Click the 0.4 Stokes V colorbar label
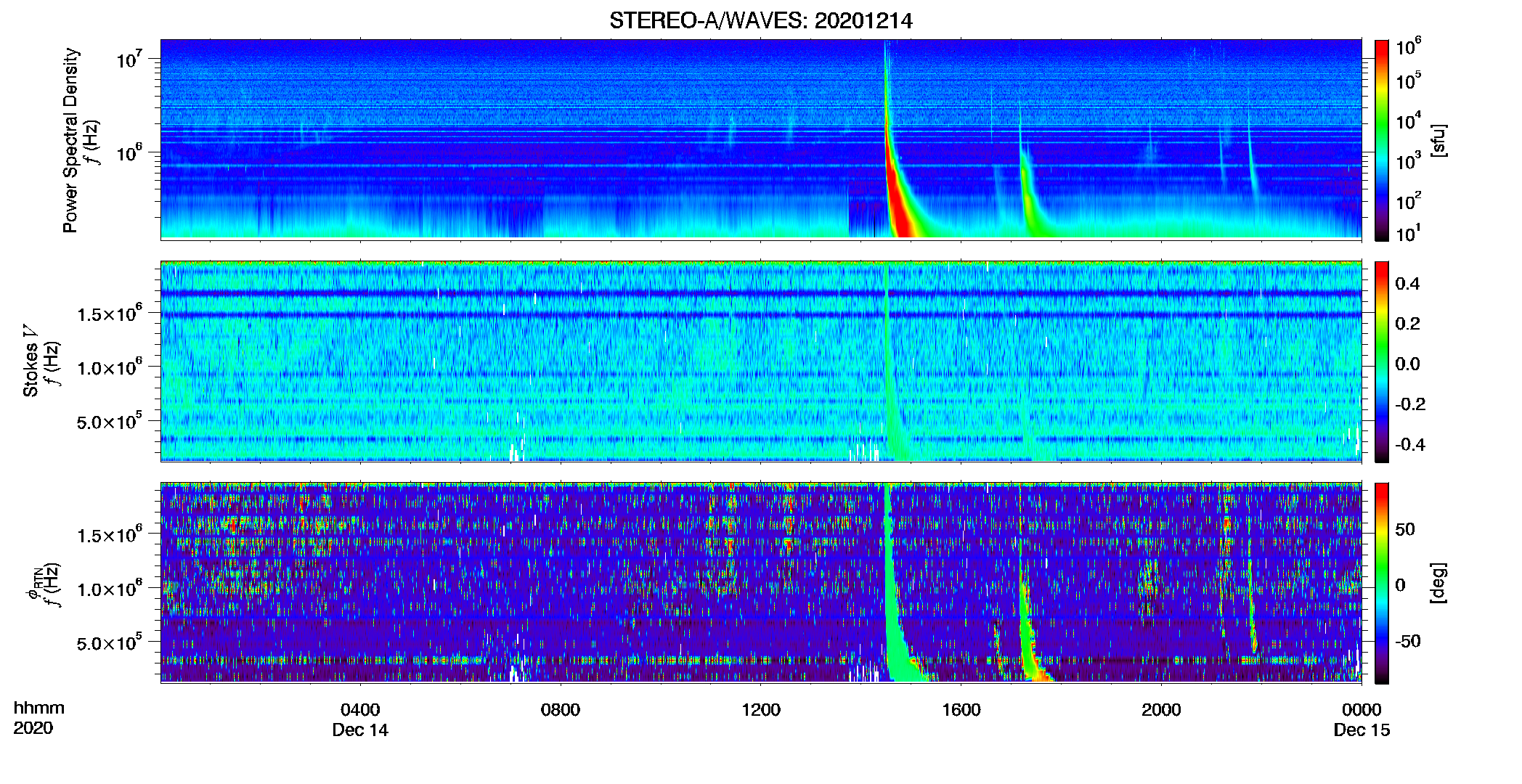This screenshot has height=784, width=1522. click(1407, 284)
